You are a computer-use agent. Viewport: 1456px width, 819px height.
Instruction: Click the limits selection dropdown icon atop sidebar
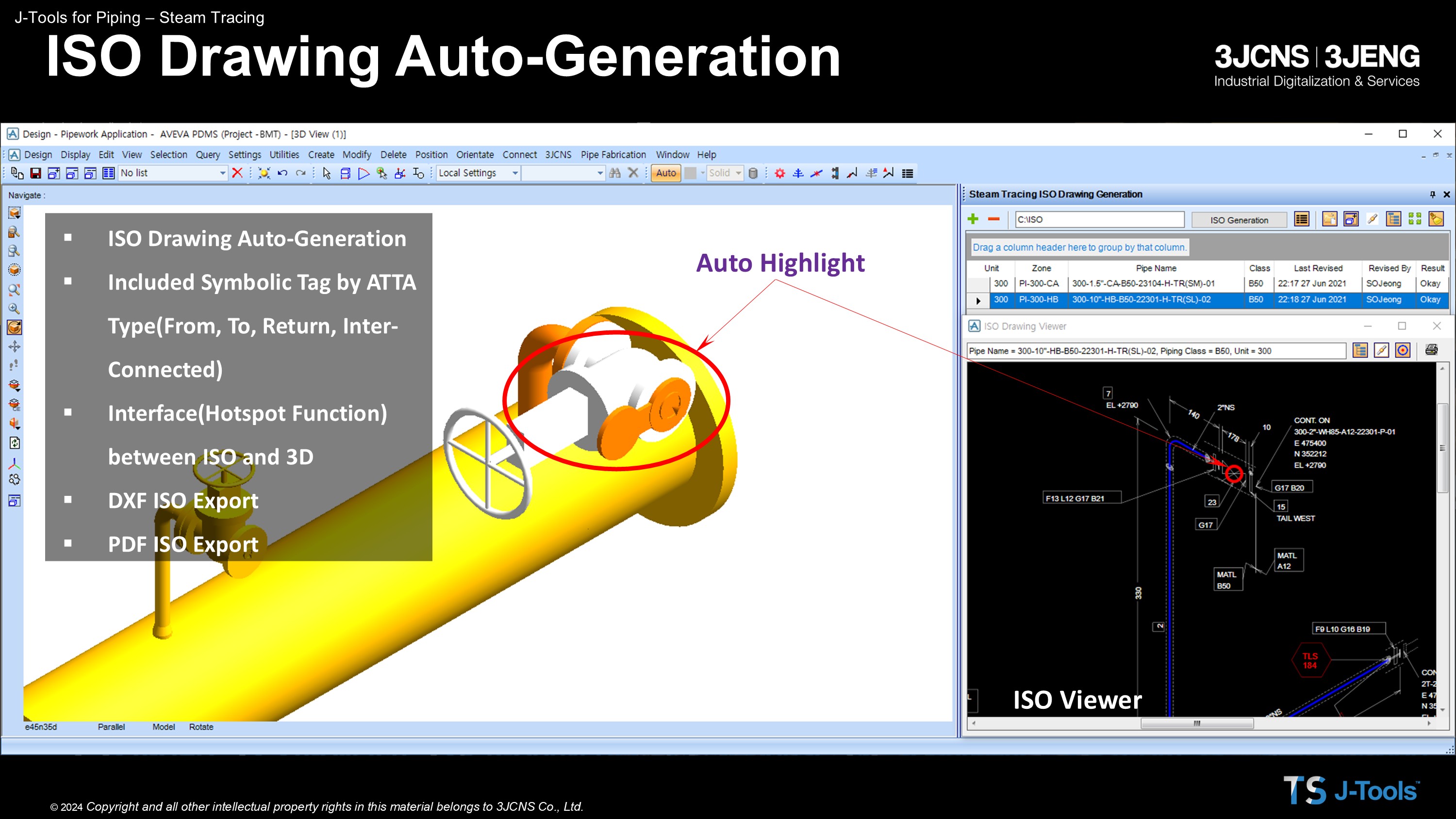[x=14, y=213]
